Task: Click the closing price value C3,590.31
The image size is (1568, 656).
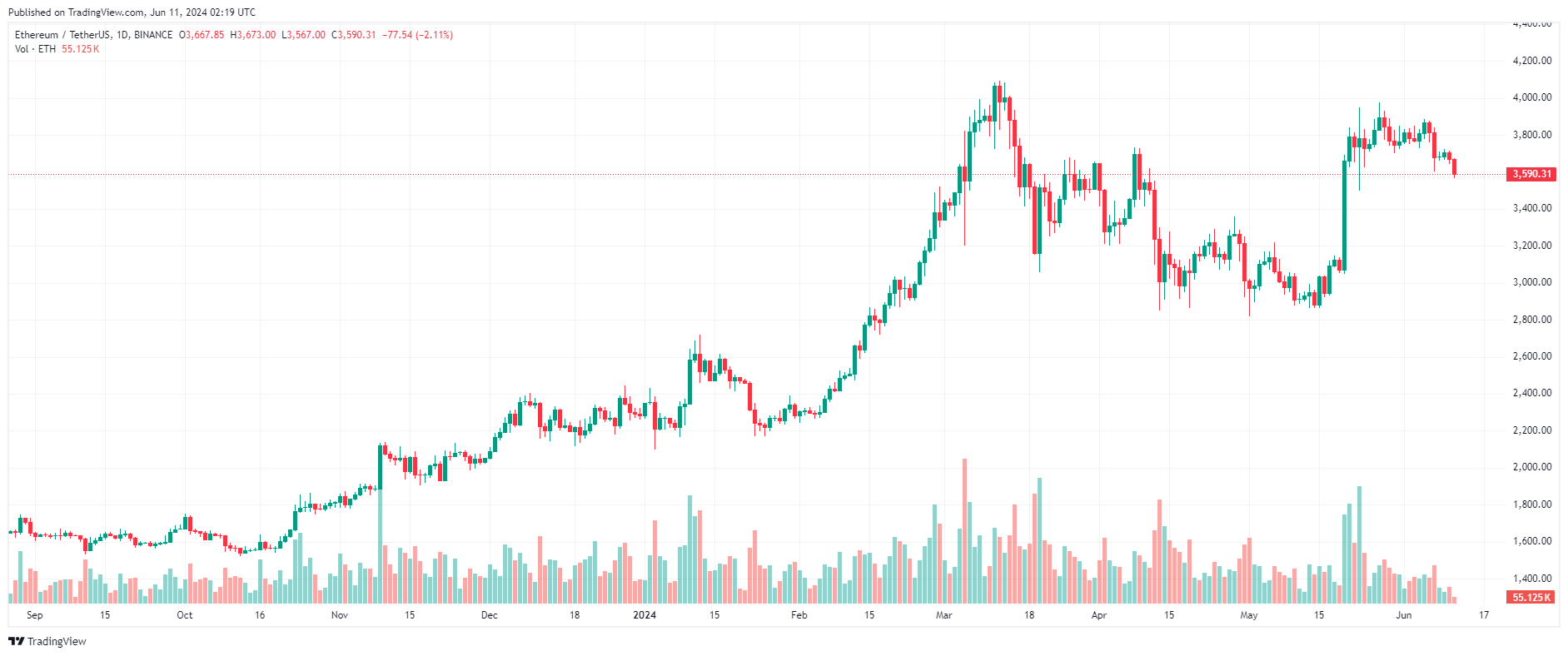Action: point(354,35)
